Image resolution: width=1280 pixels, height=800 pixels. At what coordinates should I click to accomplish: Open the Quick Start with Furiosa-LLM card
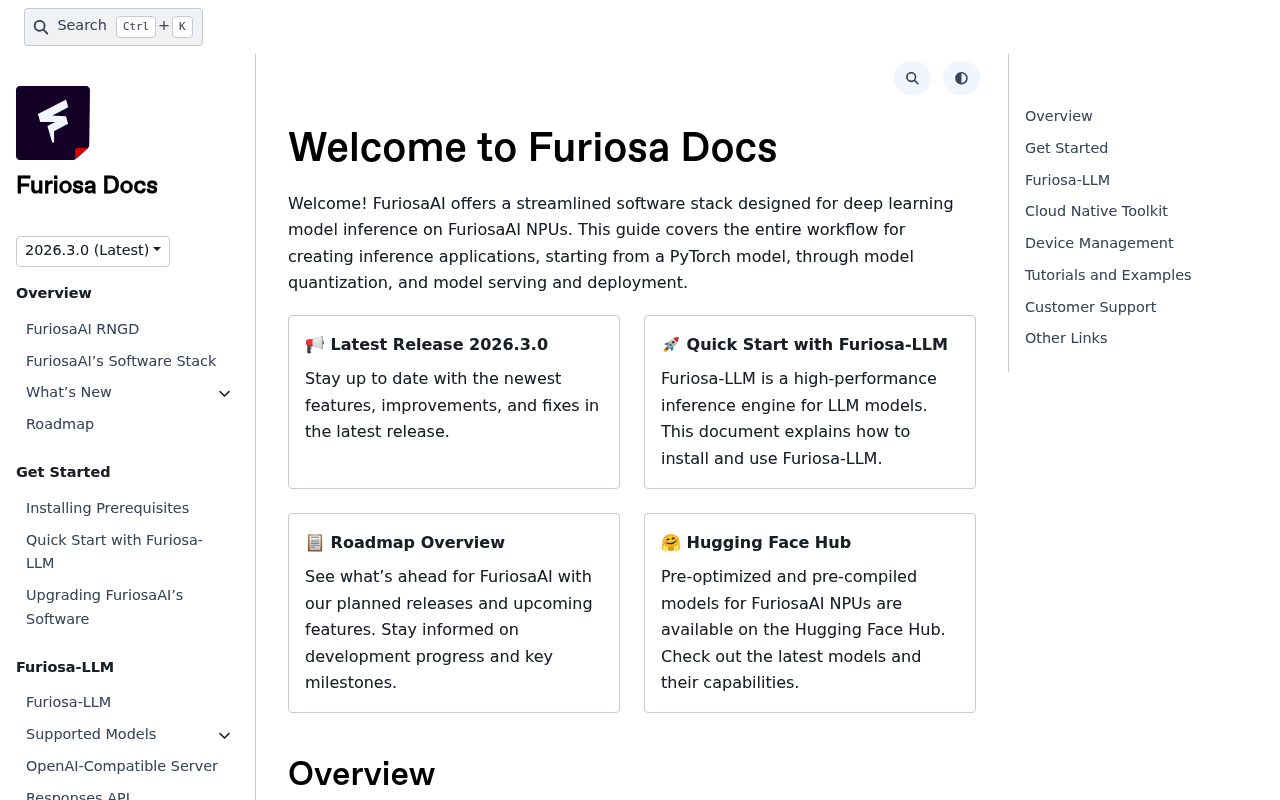(810, 402)
